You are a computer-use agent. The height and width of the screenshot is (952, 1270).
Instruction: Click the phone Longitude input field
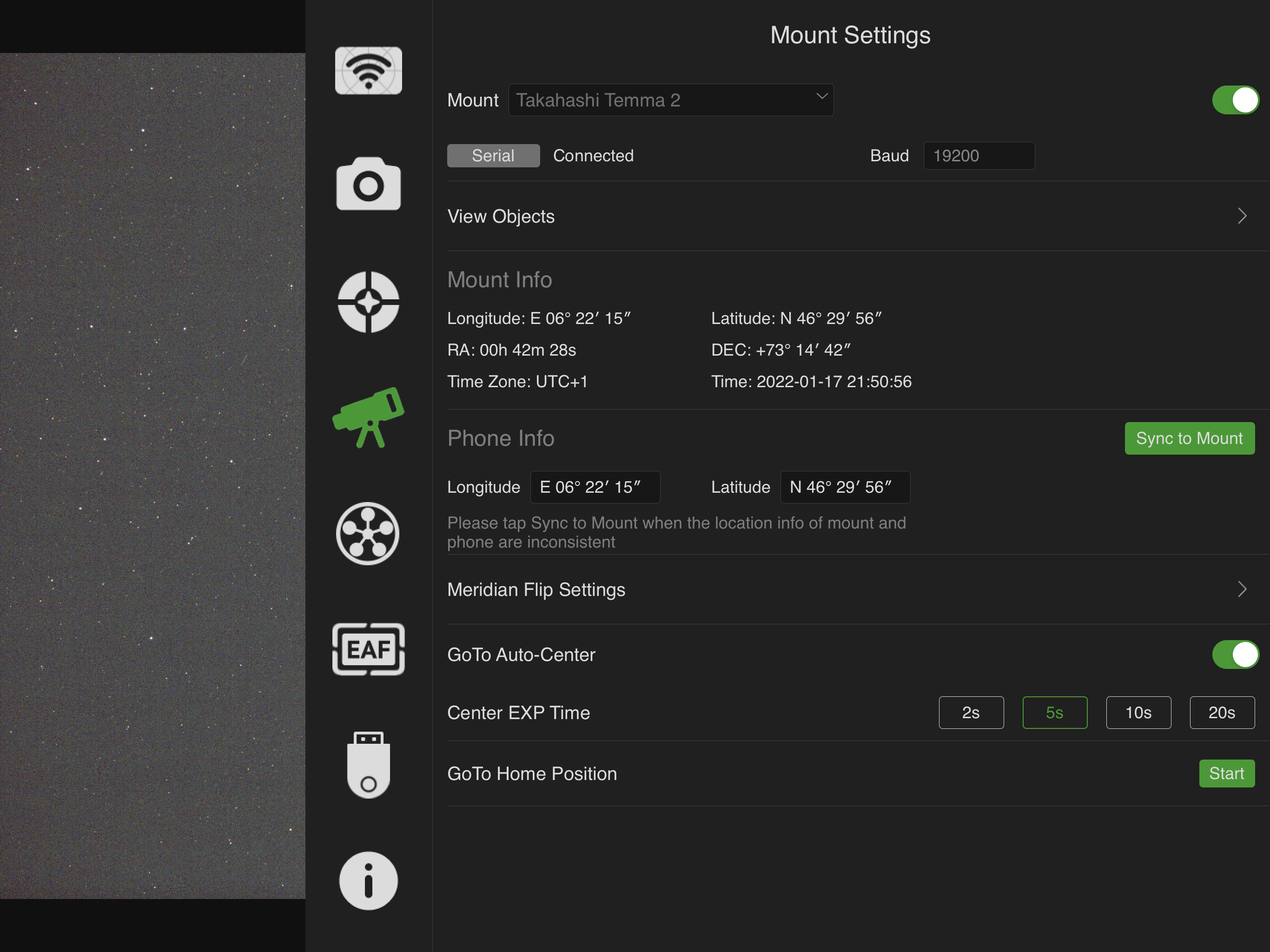594,487
